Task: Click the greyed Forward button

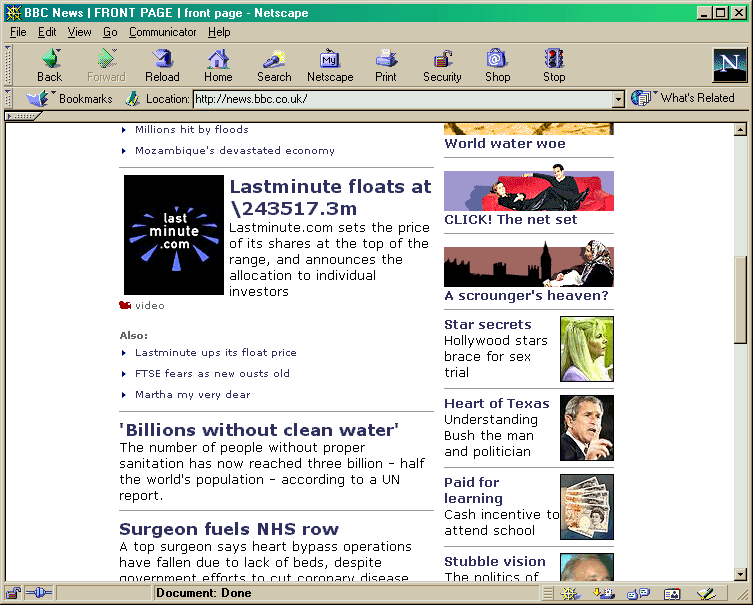Action: [106, 66]
